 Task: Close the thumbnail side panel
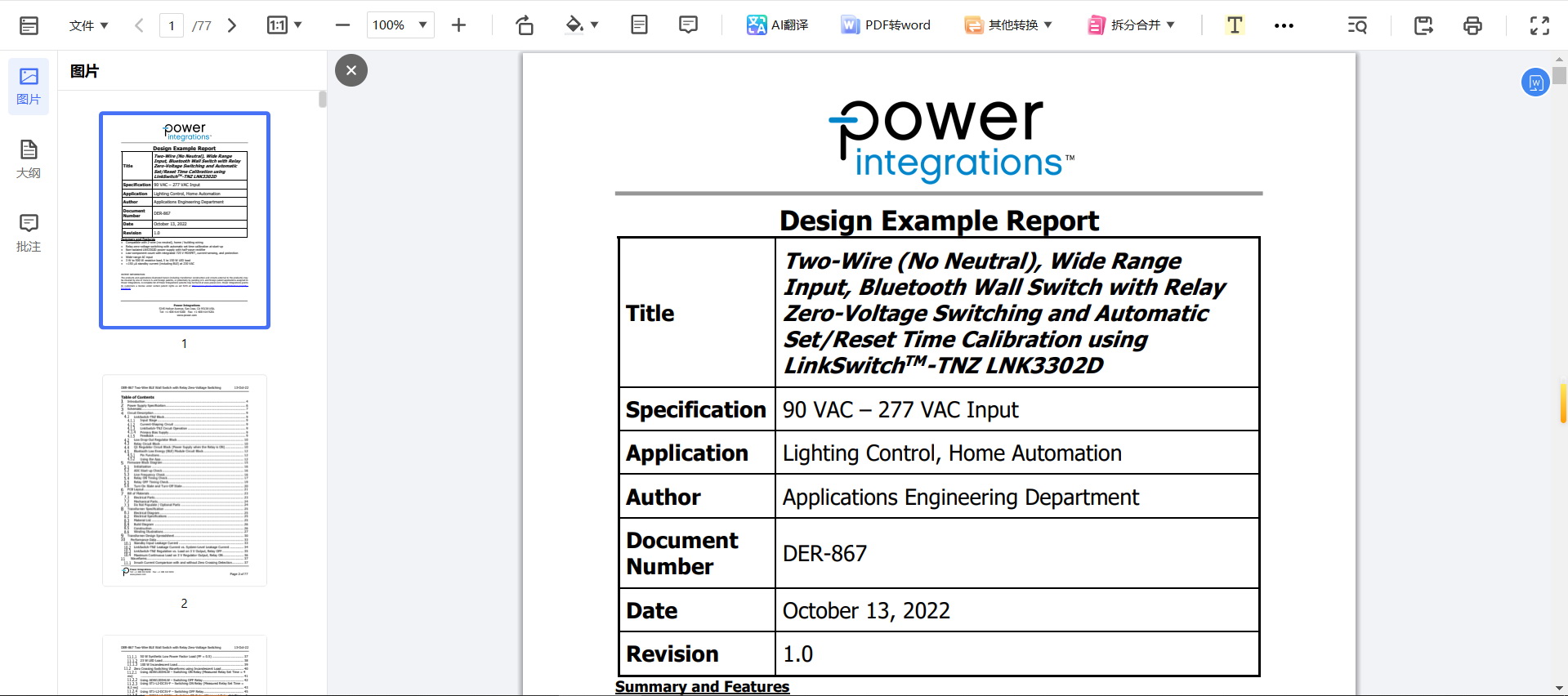tap(351, 70)
